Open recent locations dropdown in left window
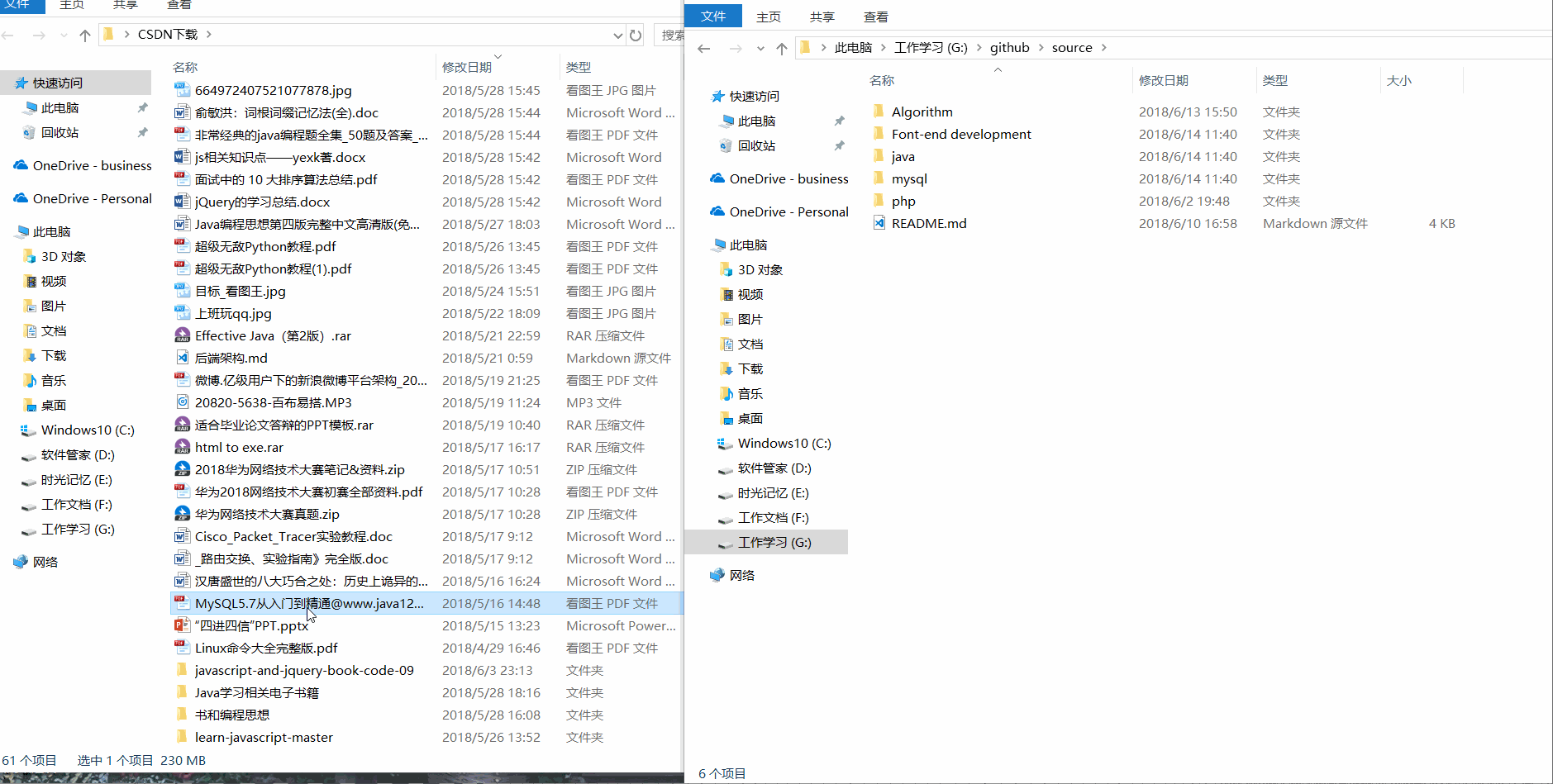The image size is (1553, 784). click(x=64, y=35)
